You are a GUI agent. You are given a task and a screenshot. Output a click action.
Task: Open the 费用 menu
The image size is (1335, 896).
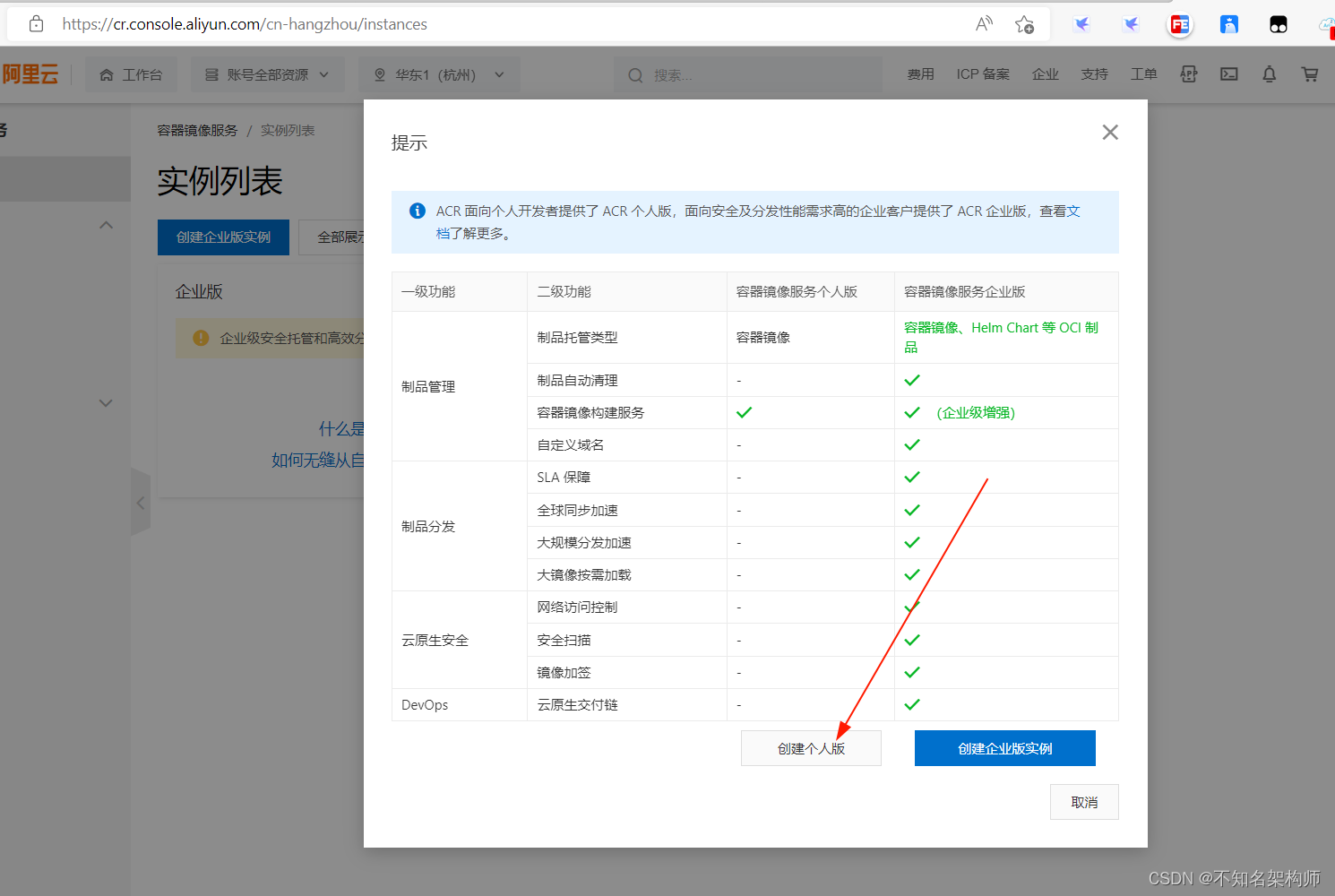pyautogui.click(x=920, y=74)
